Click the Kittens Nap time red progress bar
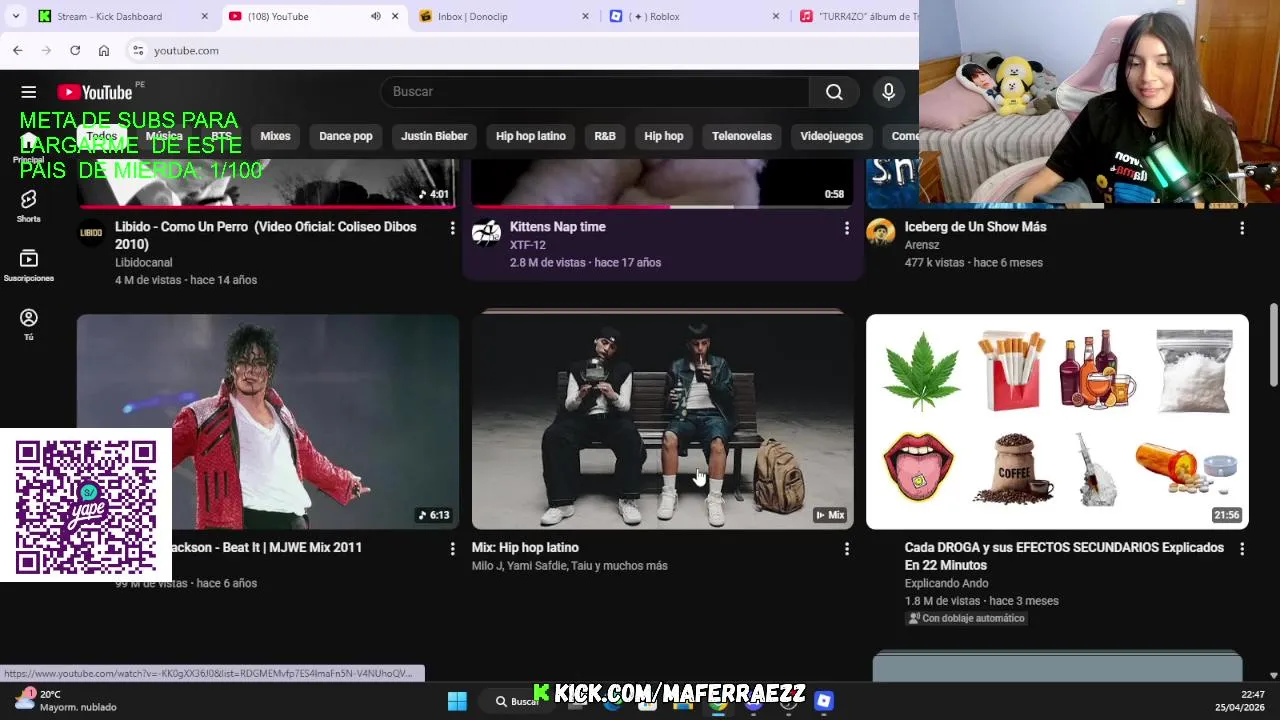The image size is (1280, 720). coord(571,207)
